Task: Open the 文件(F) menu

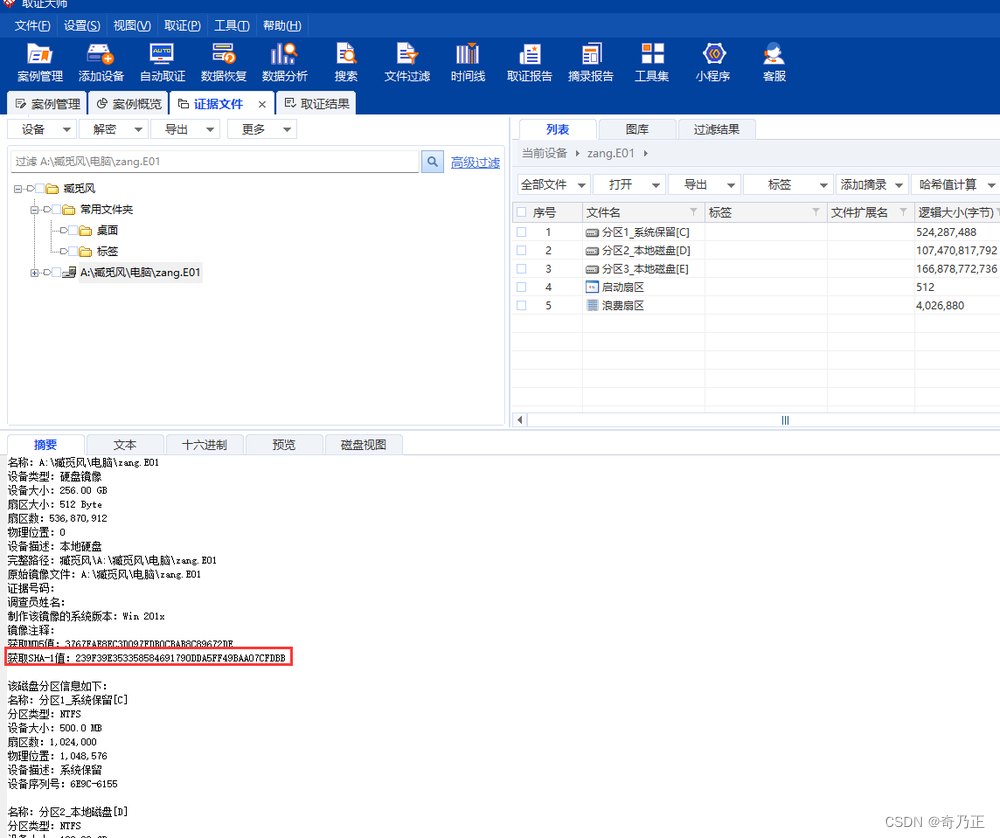Action: click(32, 26)
